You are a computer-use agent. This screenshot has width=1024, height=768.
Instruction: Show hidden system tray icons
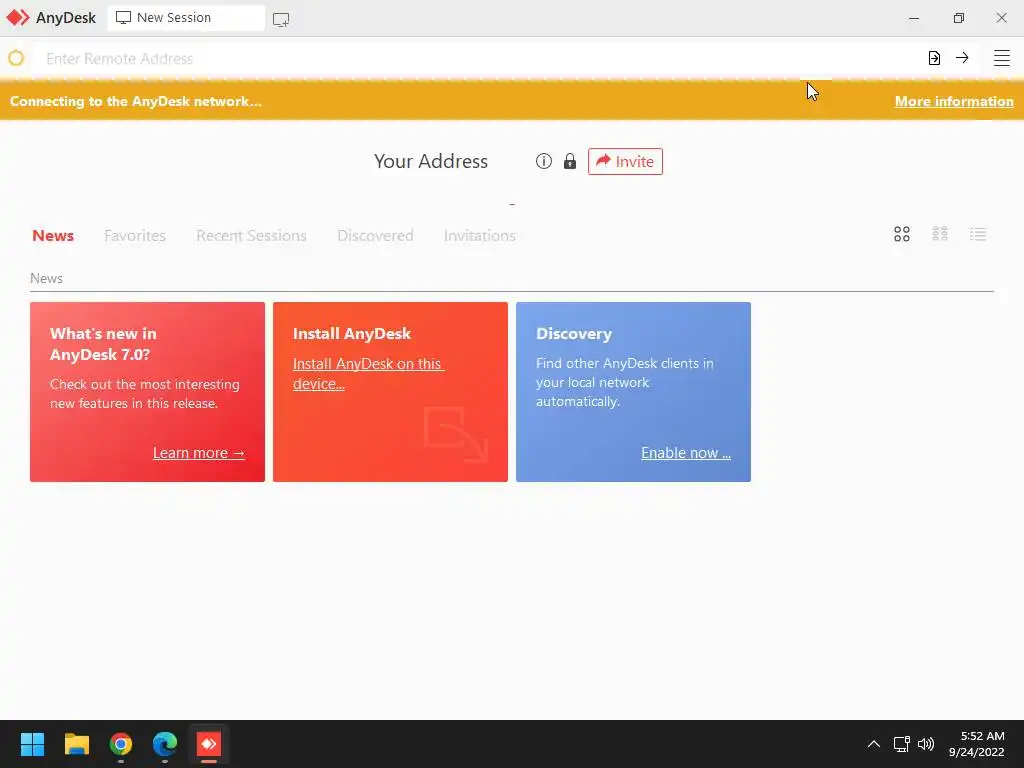[x=874, y=744]
